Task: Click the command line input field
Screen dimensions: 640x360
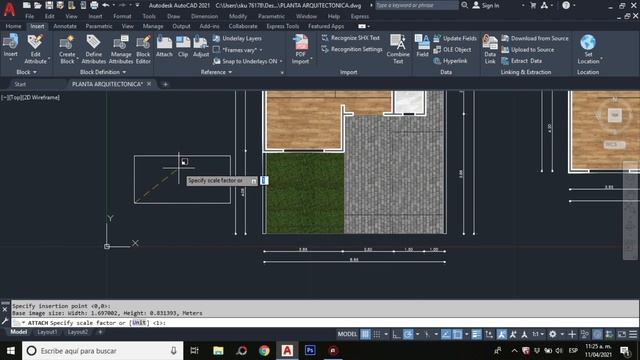Action: point(325,322)
